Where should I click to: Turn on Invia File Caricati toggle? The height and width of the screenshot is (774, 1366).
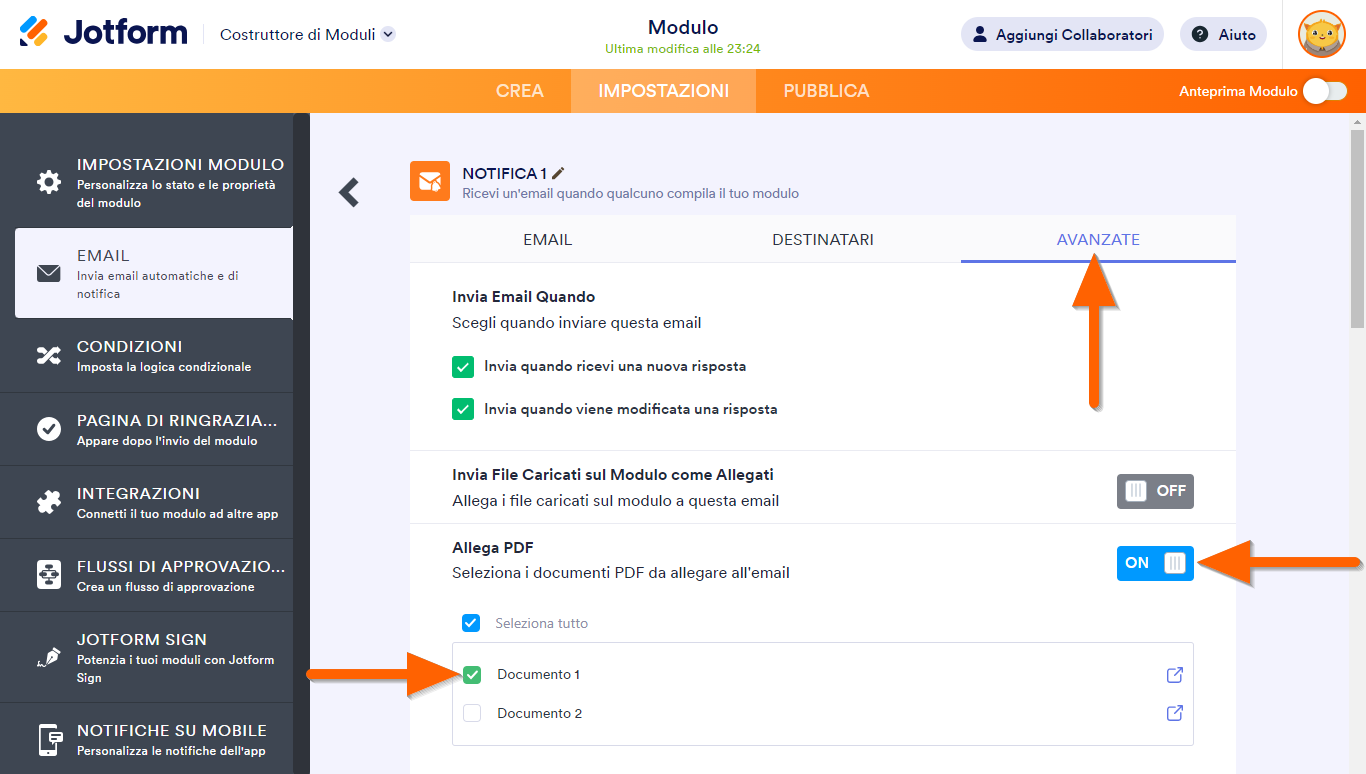1155,491
